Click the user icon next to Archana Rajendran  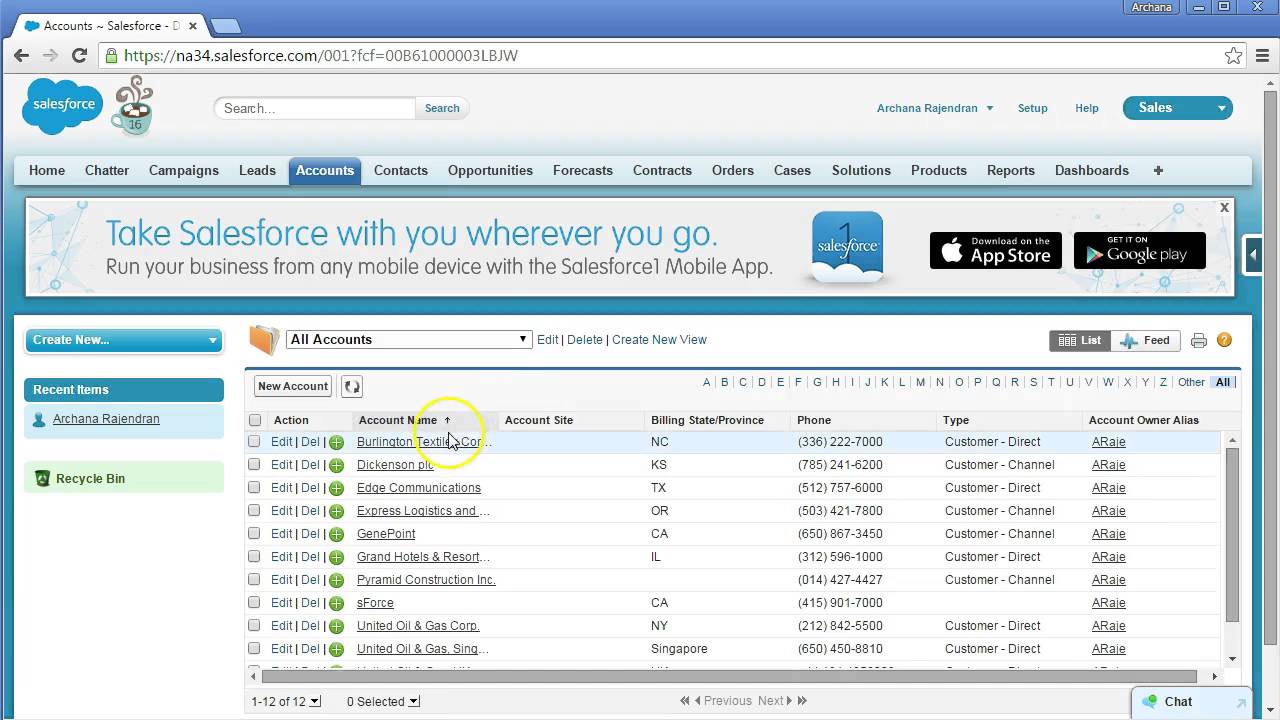pyautogui.click(x=39, y=420)
